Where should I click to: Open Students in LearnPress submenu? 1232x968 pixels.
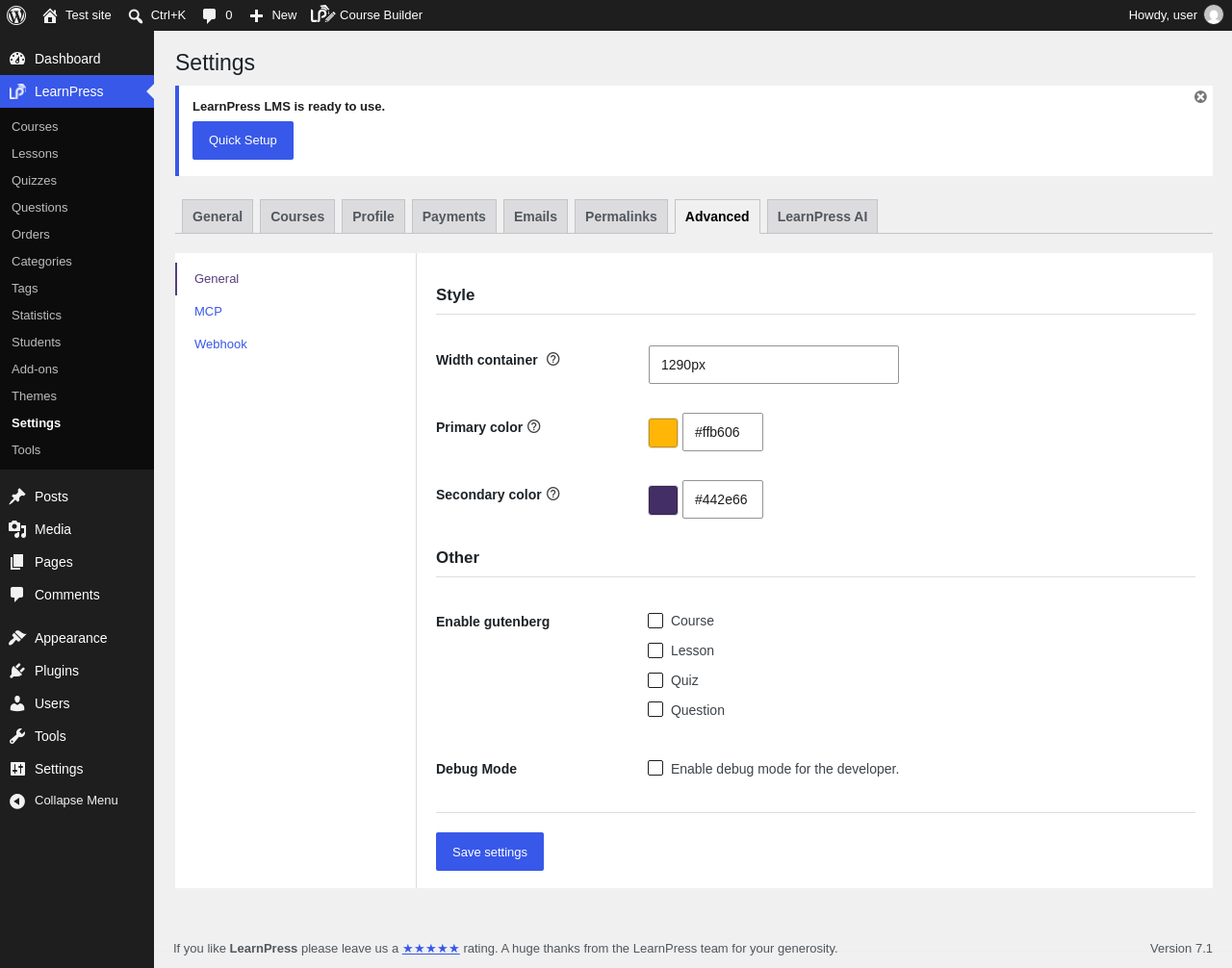36,343
